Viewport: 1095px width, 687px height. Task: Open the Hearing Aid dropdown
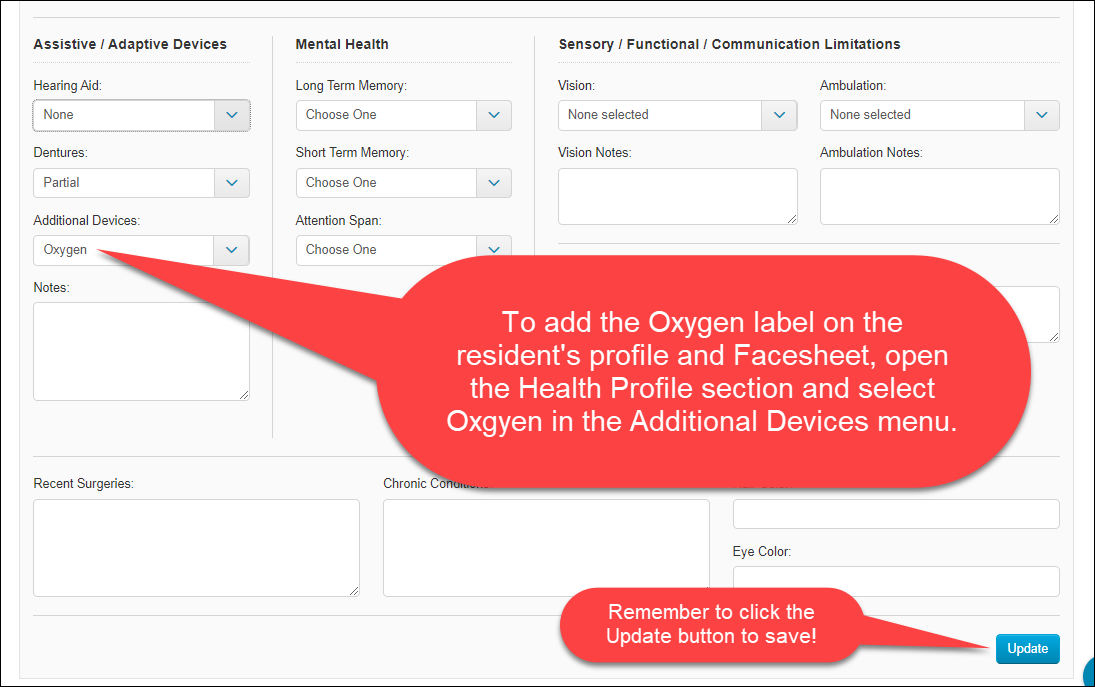tap(141, 115)
